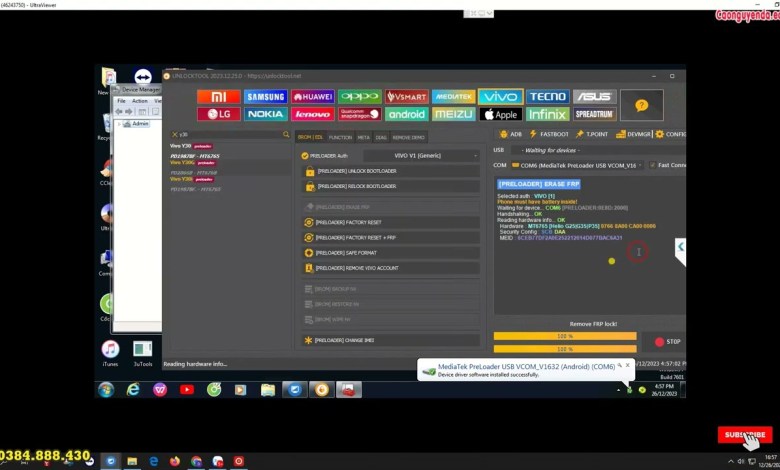Open the CONFIG gear button
The width and height of the screenshot is (780, 470).
(x=671, y=134)
